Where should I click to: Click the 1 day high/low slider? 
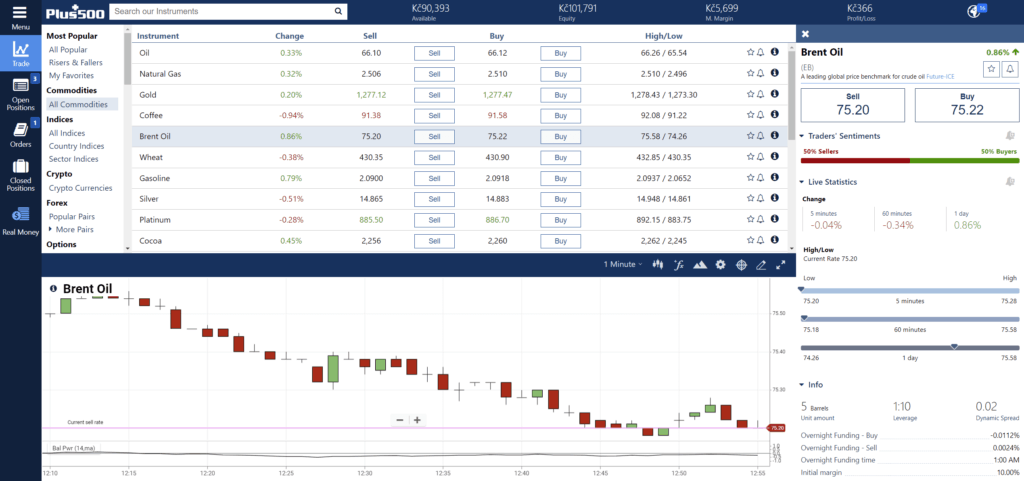[x=910, y=347]
